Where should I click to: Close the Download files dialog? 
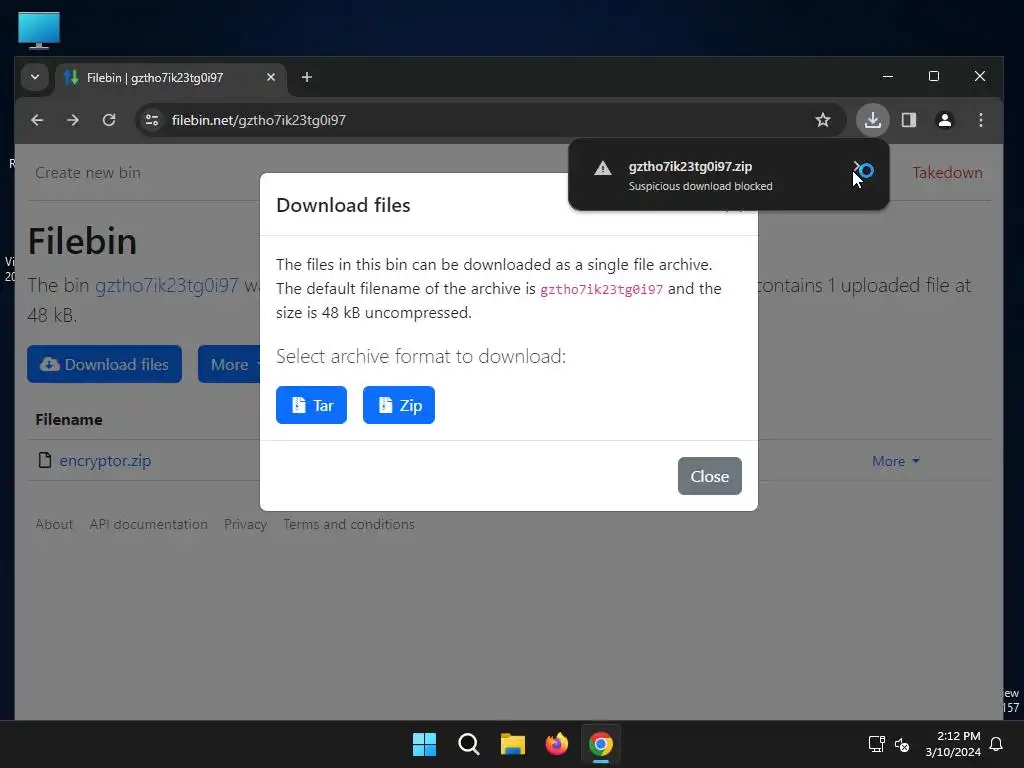(710, 476)
